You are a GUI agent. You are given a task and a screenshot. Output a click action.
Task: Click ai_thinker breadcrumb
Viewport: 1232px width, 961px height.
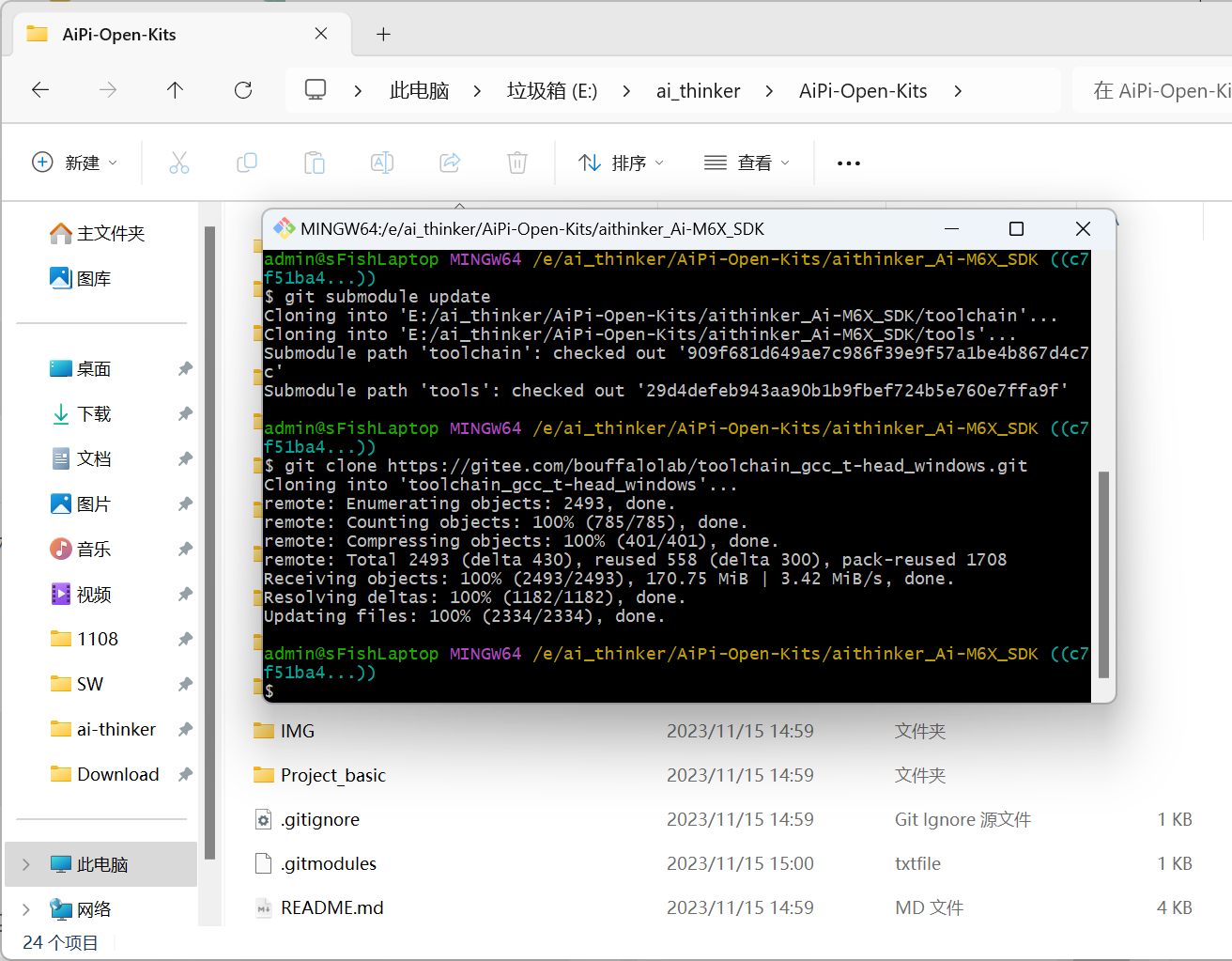pos(699,91)
